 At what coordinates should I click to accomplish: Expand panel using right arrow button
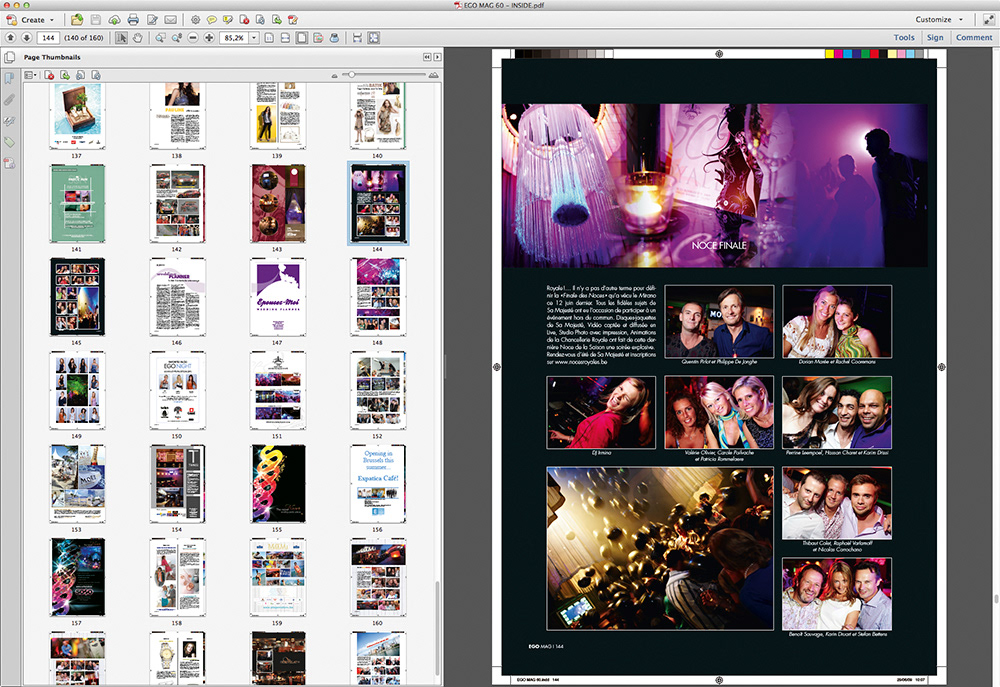point(438,57)
